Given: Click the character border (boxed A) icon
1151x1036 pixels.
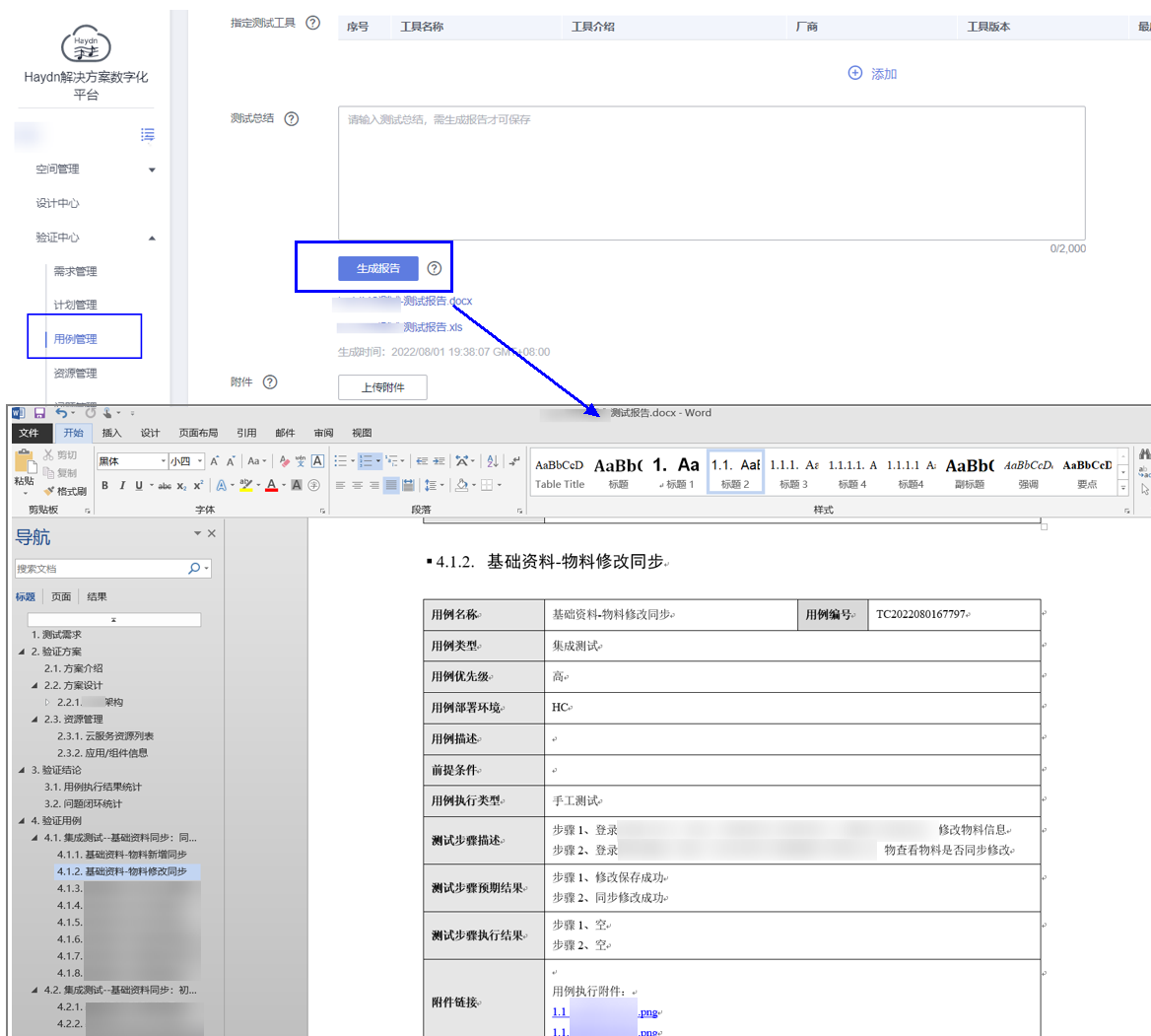Looking at the screenshot, I should (318, 461).
